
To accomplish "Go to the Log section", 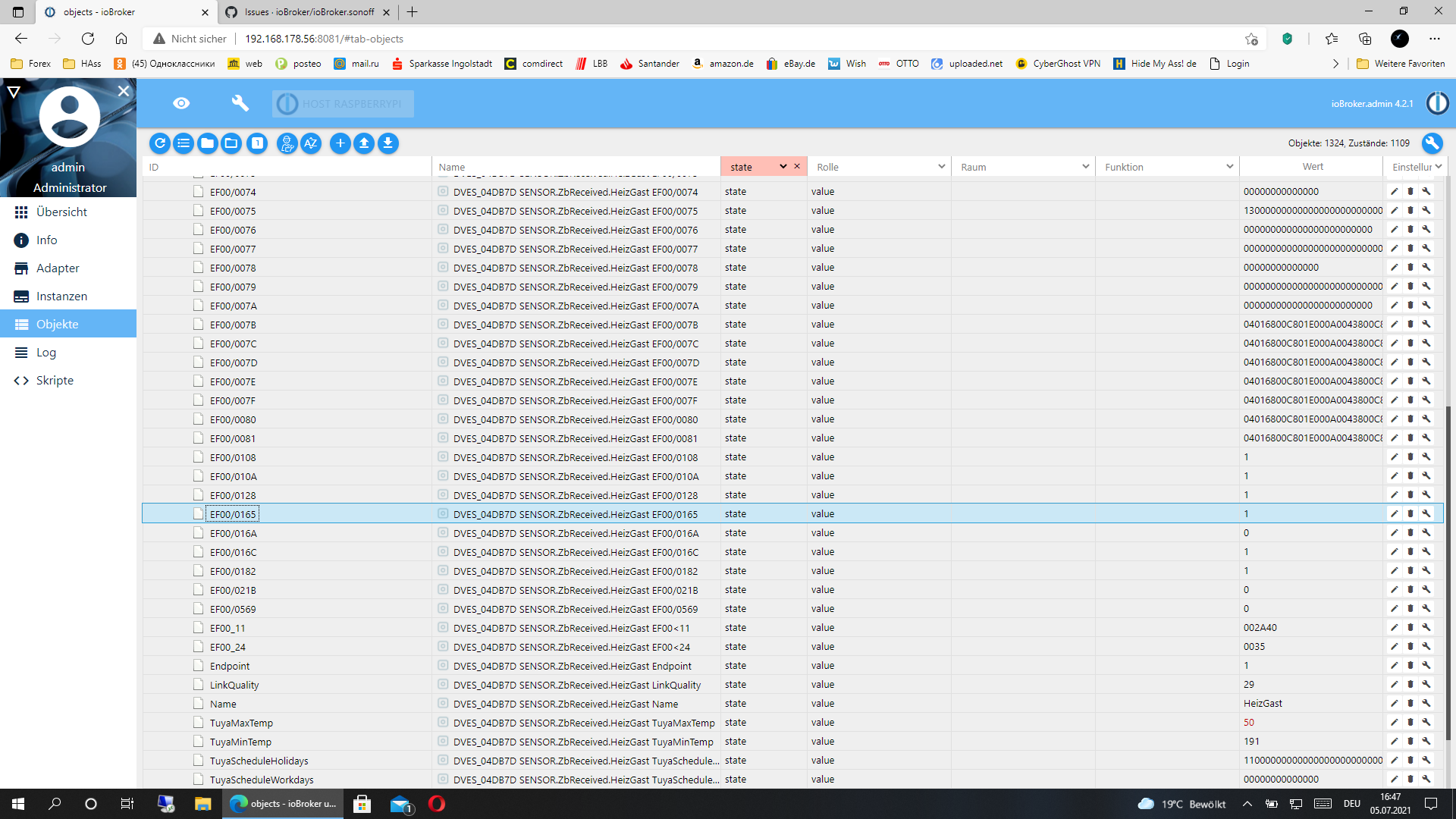I will click(45, 353).
